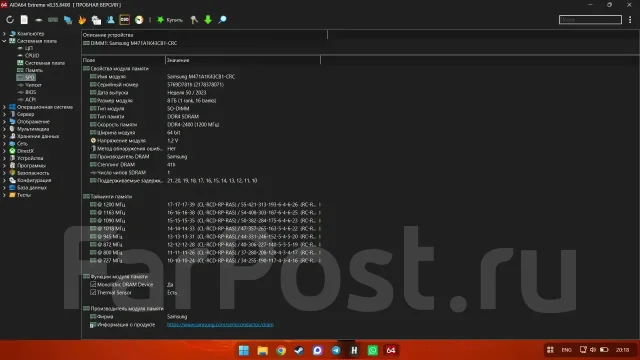
Task: Expand the Сеть tree node
Action: click(x=4, y=144)
